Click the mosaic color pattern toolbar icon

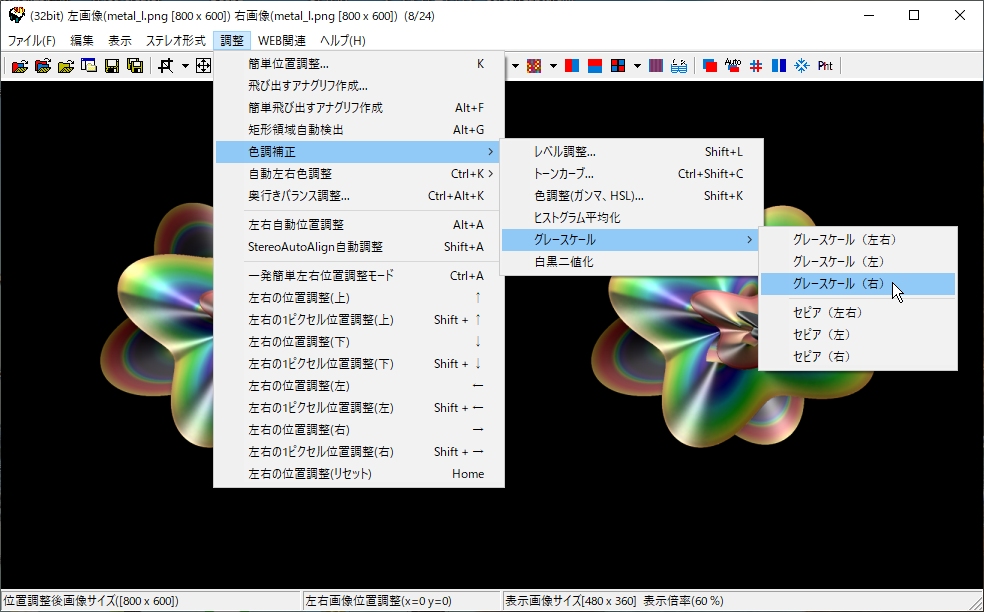(x=534, y=66)
